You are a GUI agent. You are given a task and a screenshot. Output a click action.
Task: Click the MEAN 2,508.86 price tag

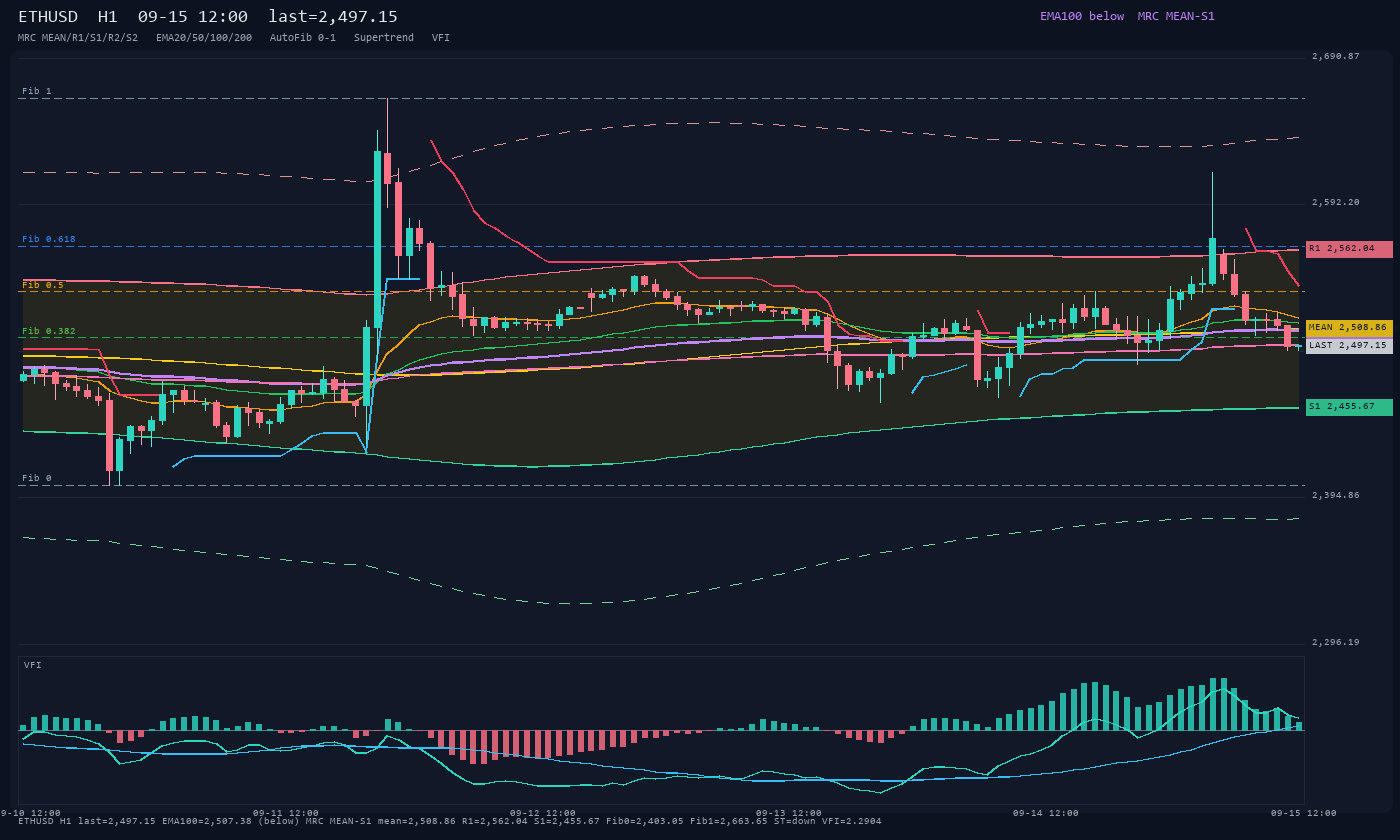(x=1349, y=328)
